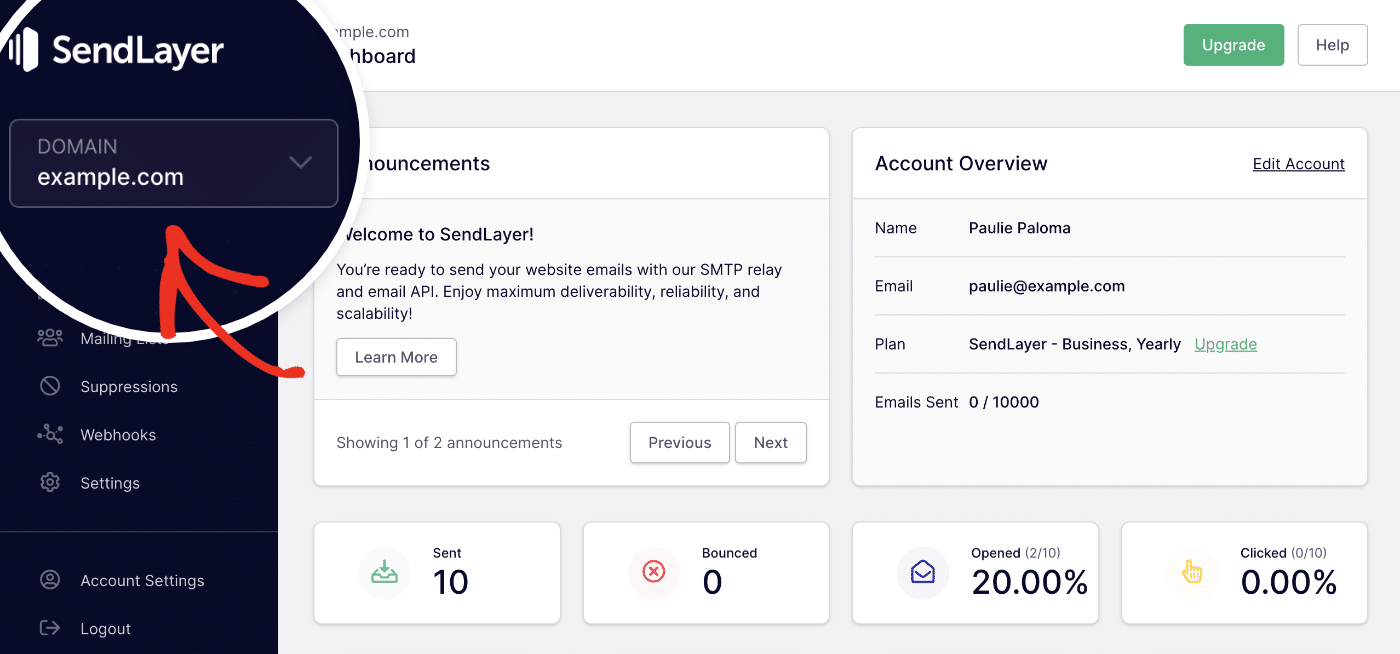Open the domain dropdown chevron
Image resolution: width=1400 pixels, height=654 pixels.
click(x=300, y=163)
